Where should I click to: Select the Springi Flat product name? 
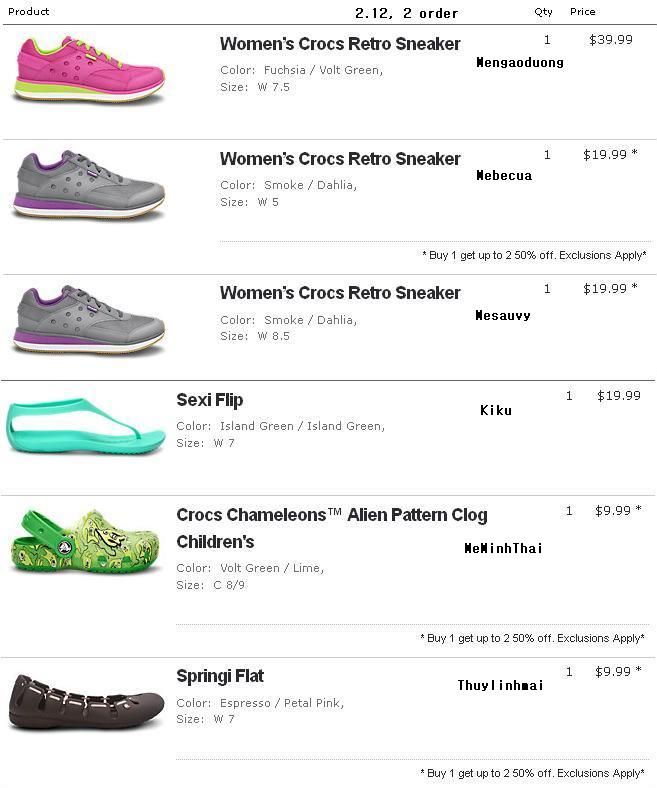click(220, 676)
